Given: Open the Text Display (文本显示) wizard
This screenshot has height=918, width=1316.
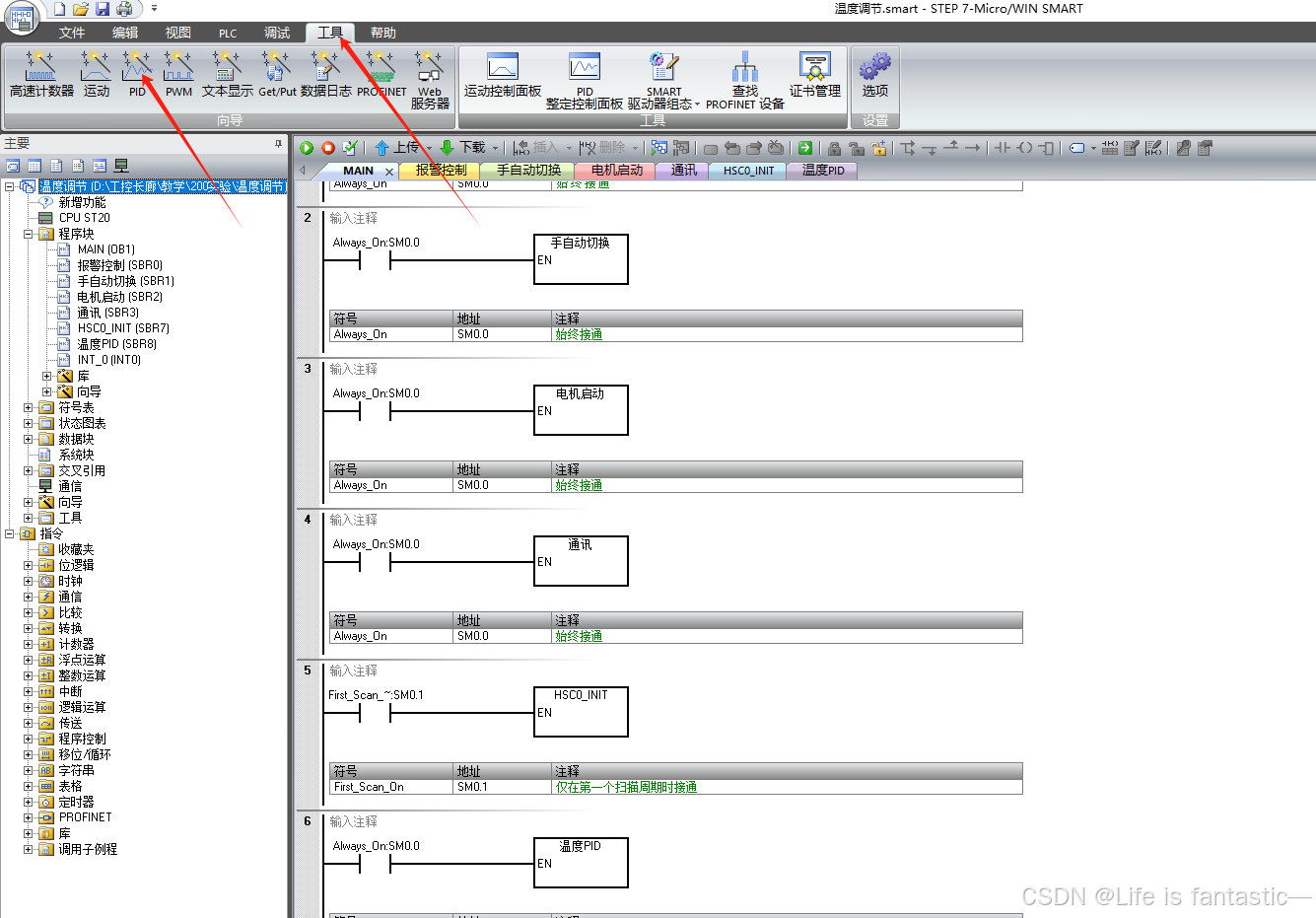Looking at the screenshot, I should point(228,74).
